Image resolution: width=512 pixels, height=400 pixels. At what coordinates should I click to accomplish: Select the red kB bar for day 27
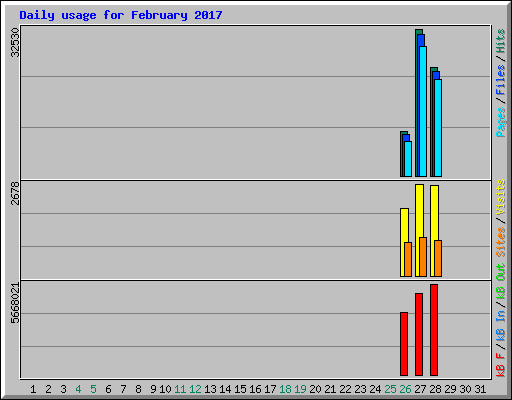point(419,334)
